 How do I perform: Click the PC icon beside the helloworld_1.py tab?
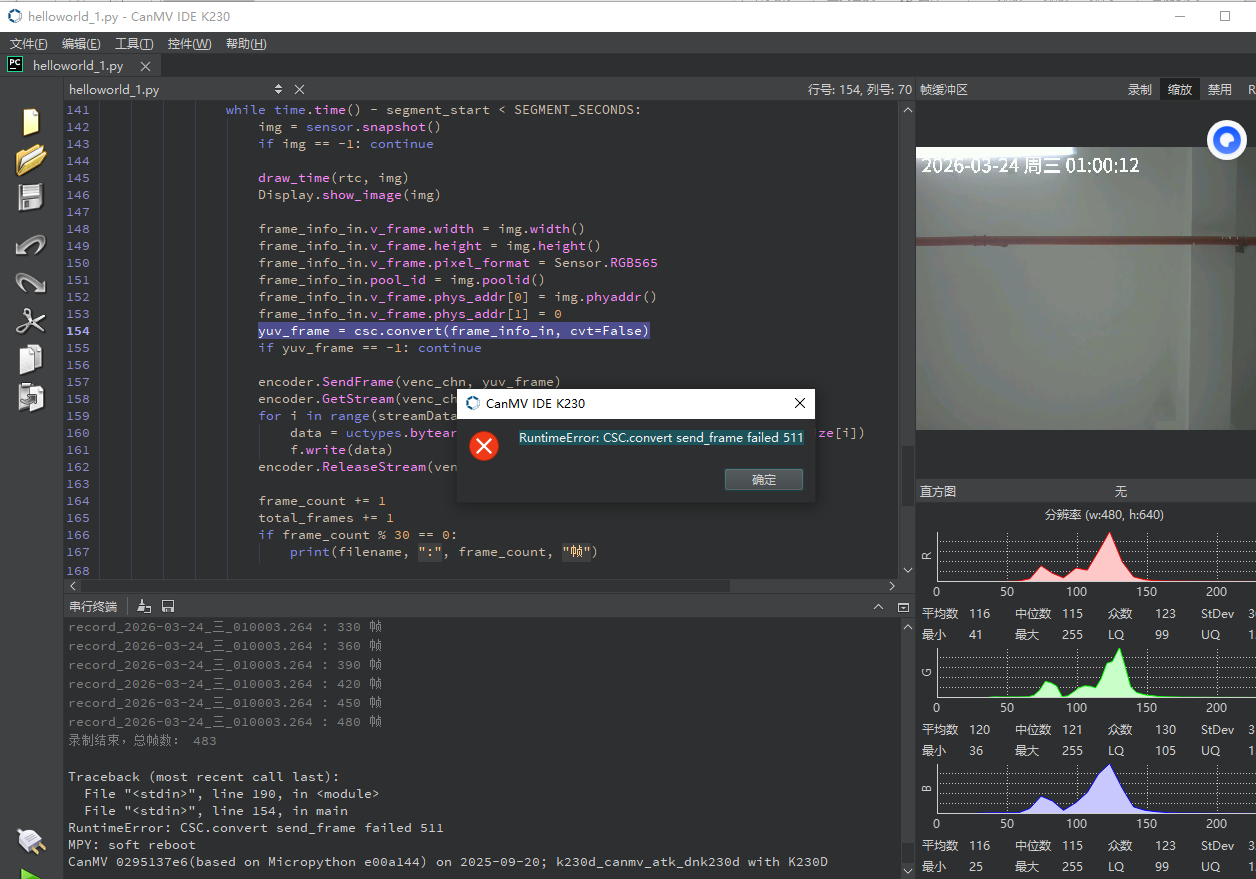15,65
